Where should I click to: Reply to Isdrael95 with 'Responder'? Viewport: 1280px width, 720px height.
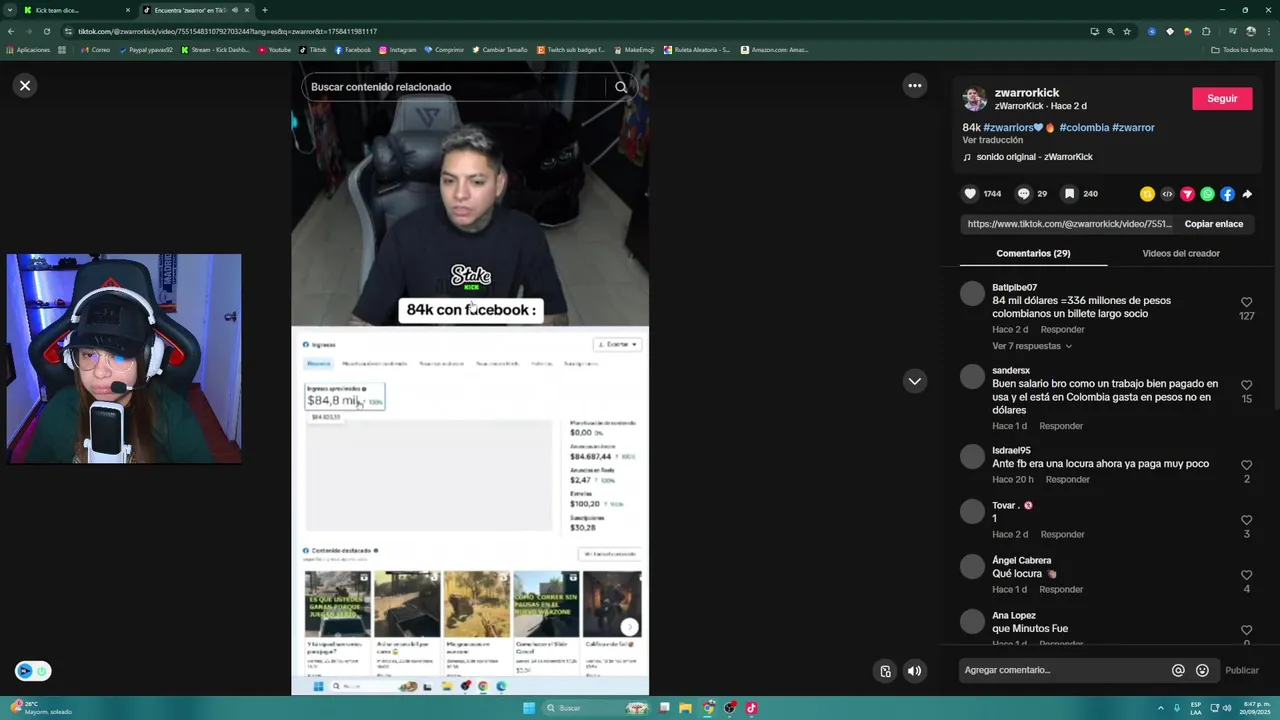[1067, 480]
